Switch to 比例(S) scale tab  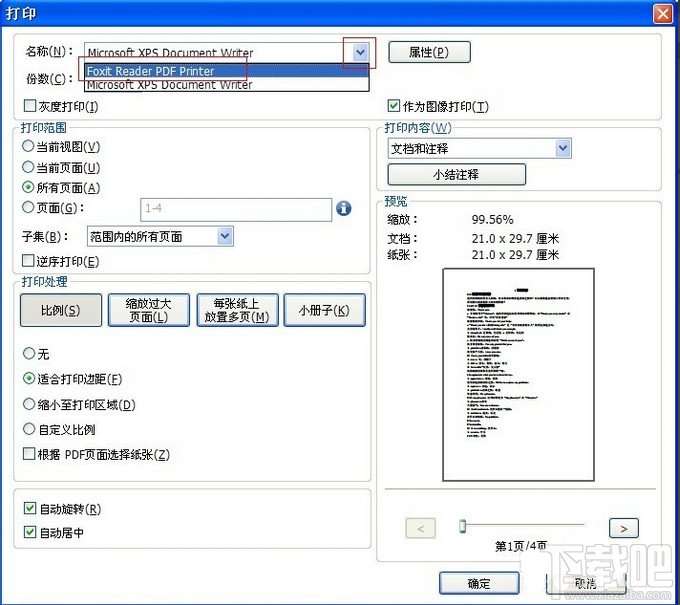[x=61, y=310]
